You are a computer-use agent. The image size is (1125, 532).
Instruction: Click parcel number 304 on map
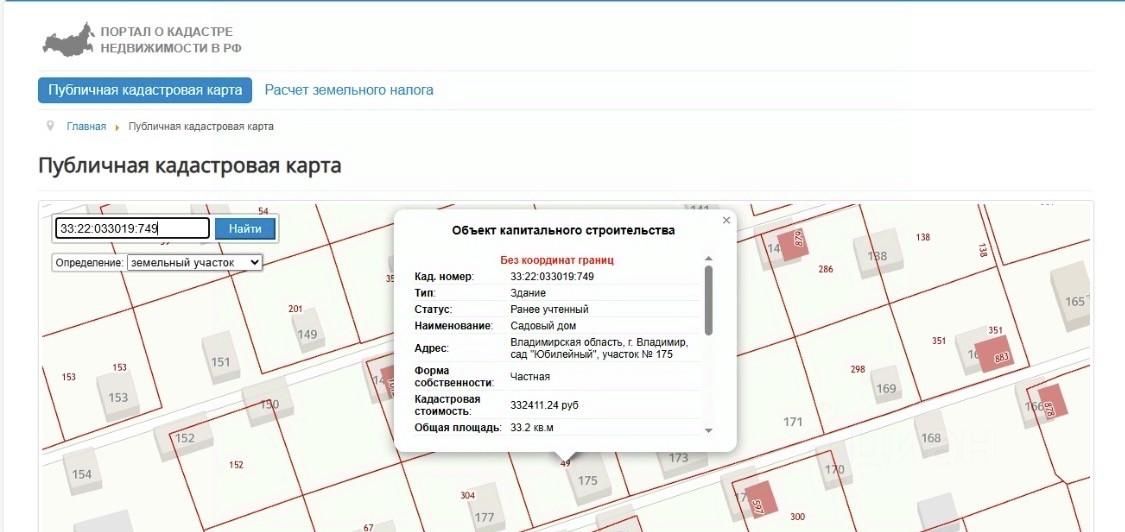pos(467,495)
